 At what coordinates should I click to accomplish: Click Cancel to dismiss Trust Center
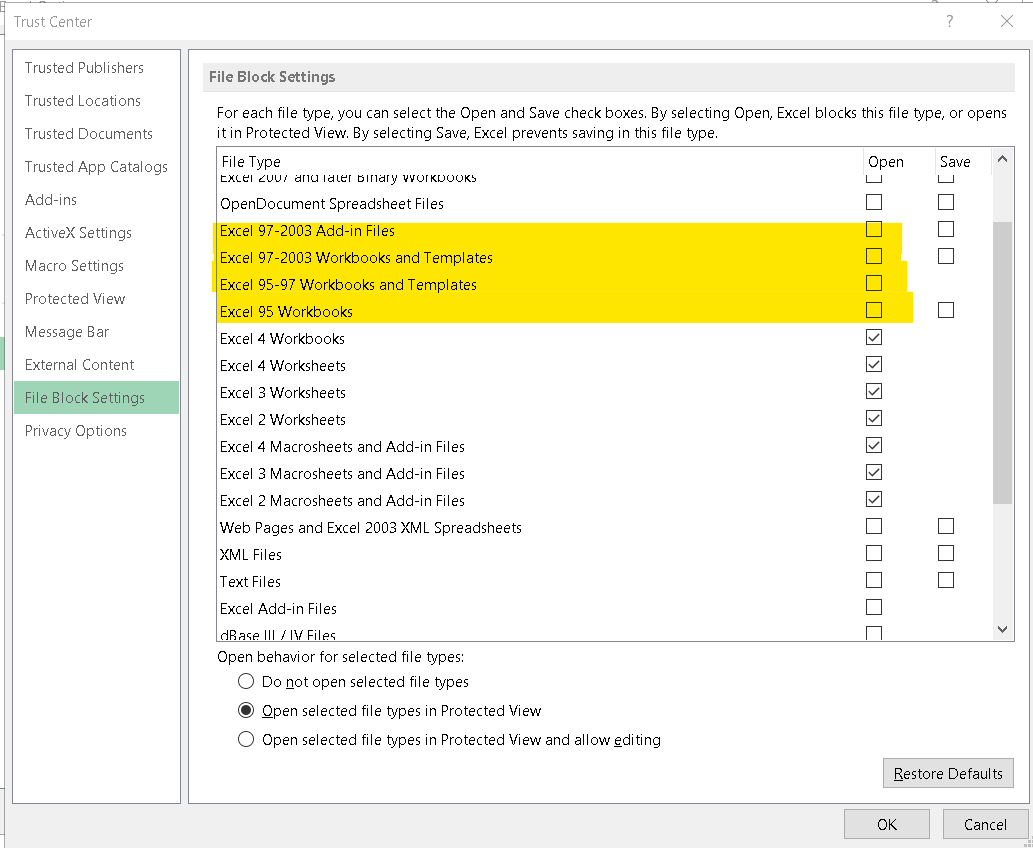tap(985, 824)
